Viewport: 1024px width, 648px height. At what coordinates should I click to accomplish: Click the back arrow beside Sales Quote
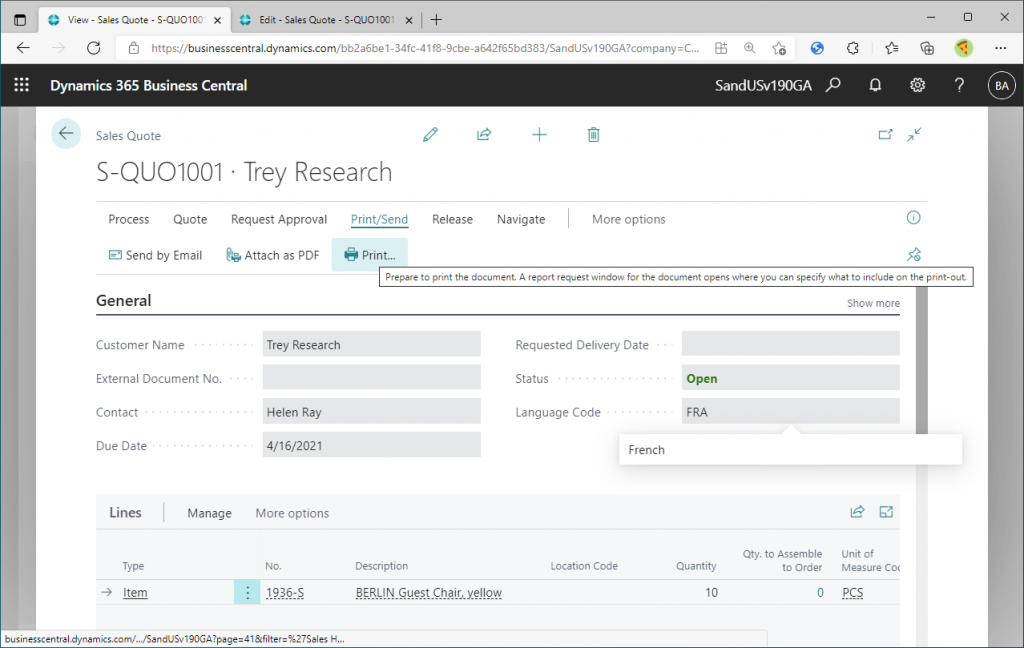[x=66, y=134]
